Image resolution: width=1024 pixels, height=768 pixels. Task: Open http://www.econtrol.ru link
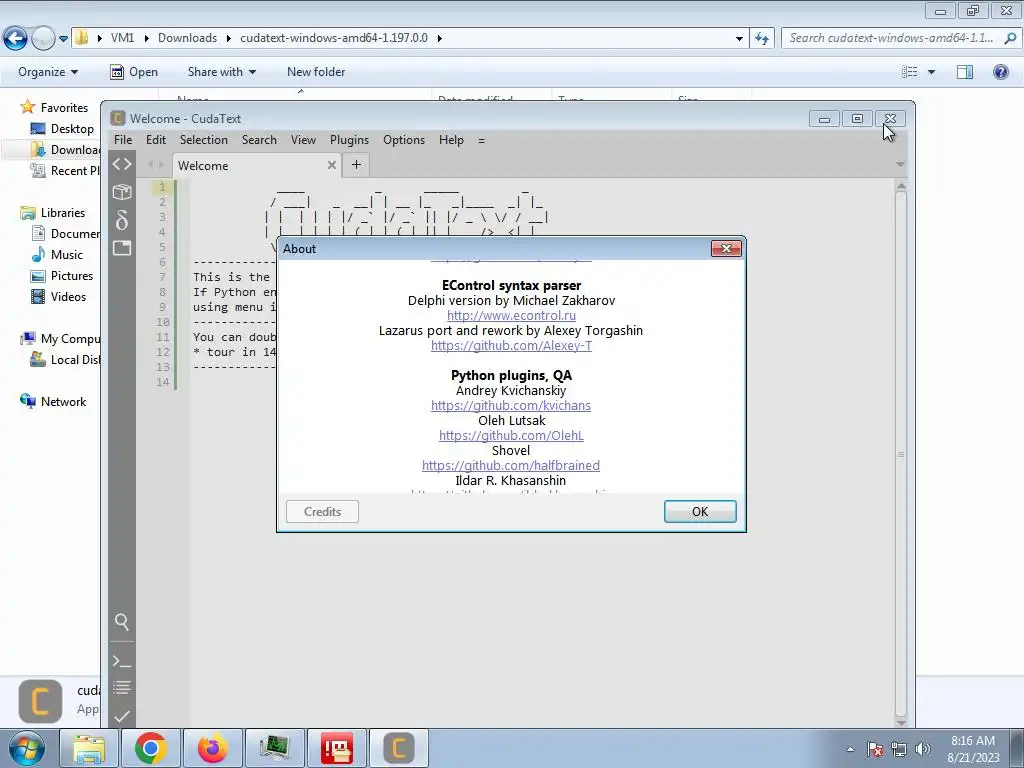pos(511,315)
